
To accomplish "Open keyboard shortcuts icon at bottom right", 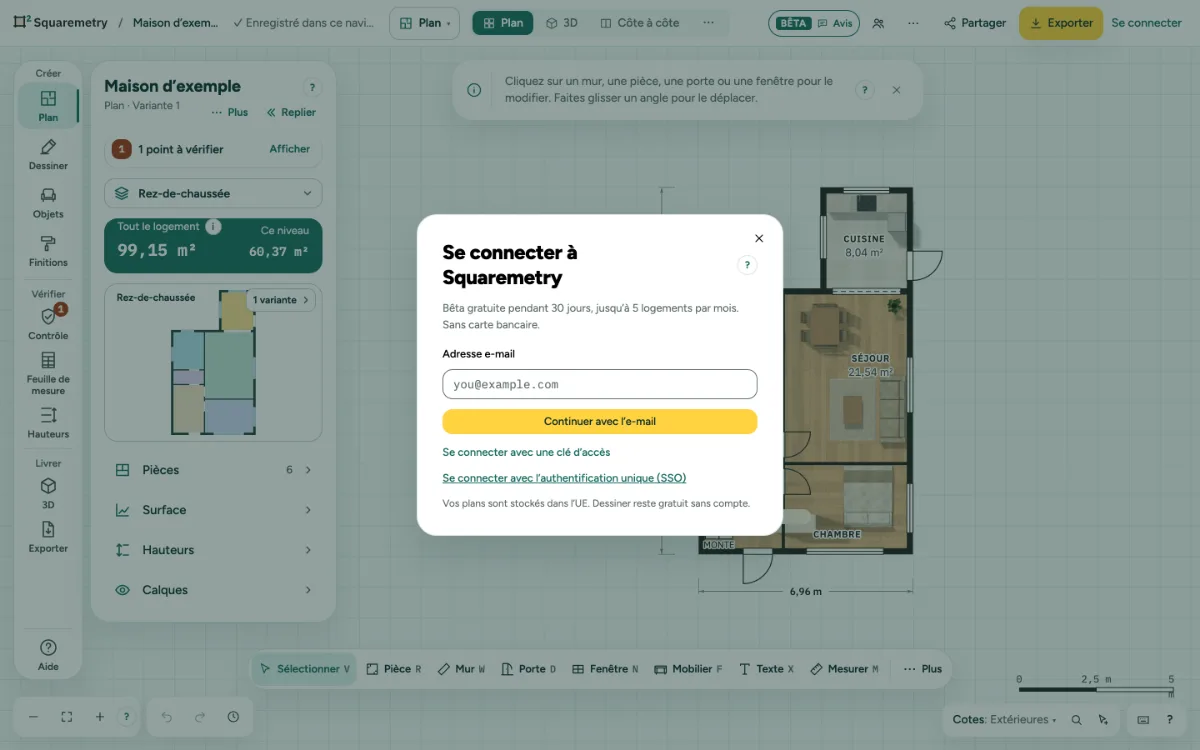I will click(x=1143, y=720).
